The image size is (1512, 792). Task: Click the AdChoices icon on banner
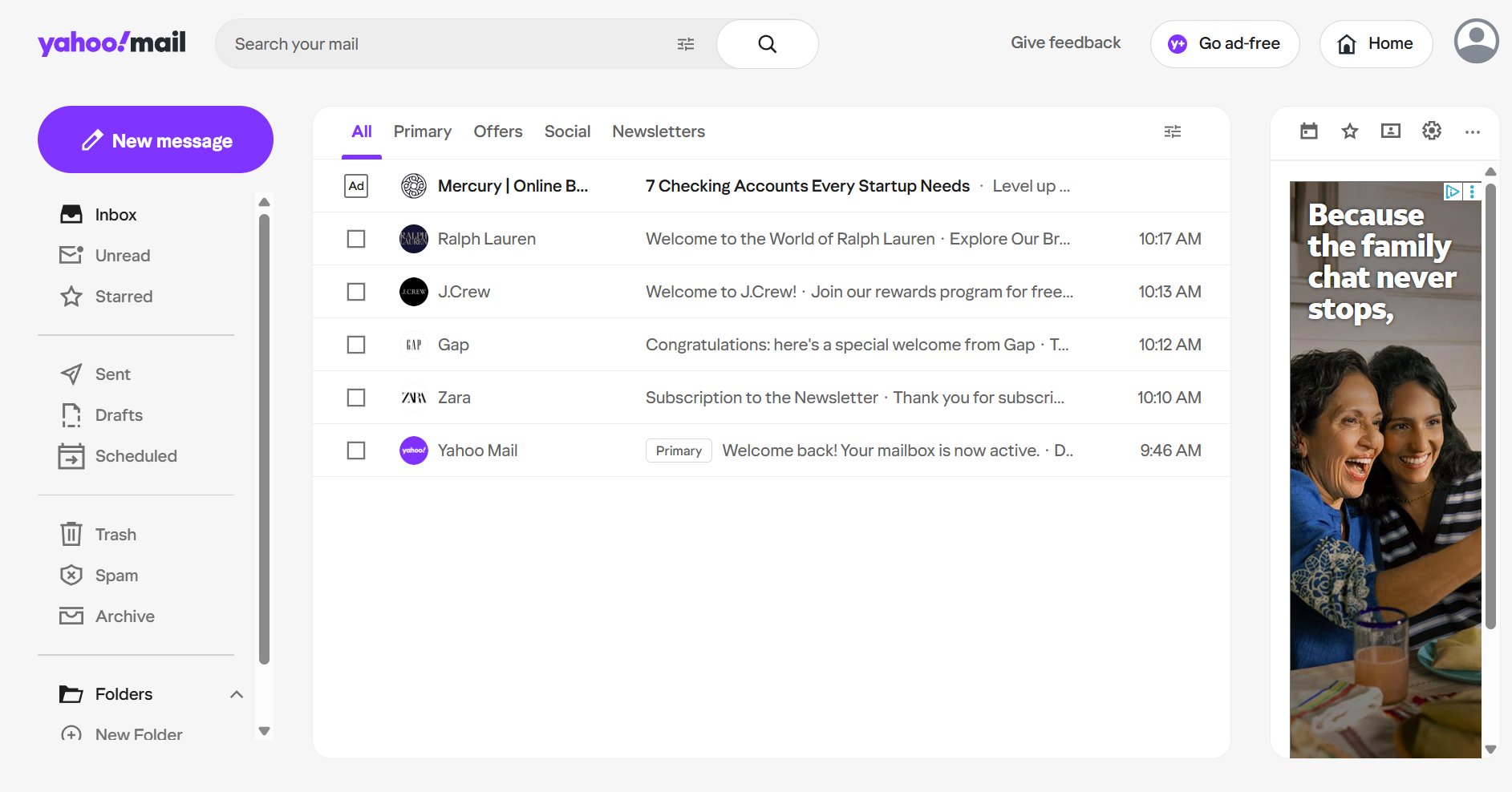click(x=1452, y=192)
